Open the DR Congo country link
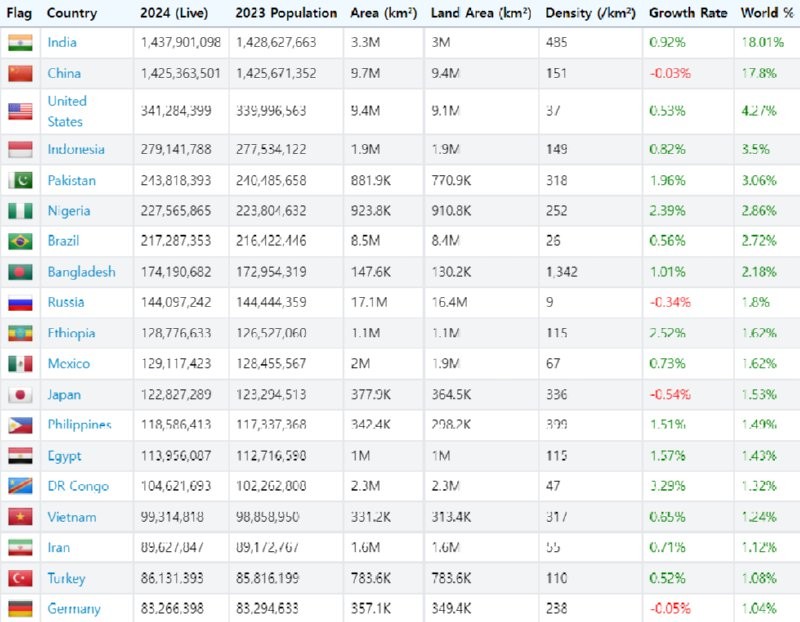Viewport: 800px width, 622px height. click(78, 486)
